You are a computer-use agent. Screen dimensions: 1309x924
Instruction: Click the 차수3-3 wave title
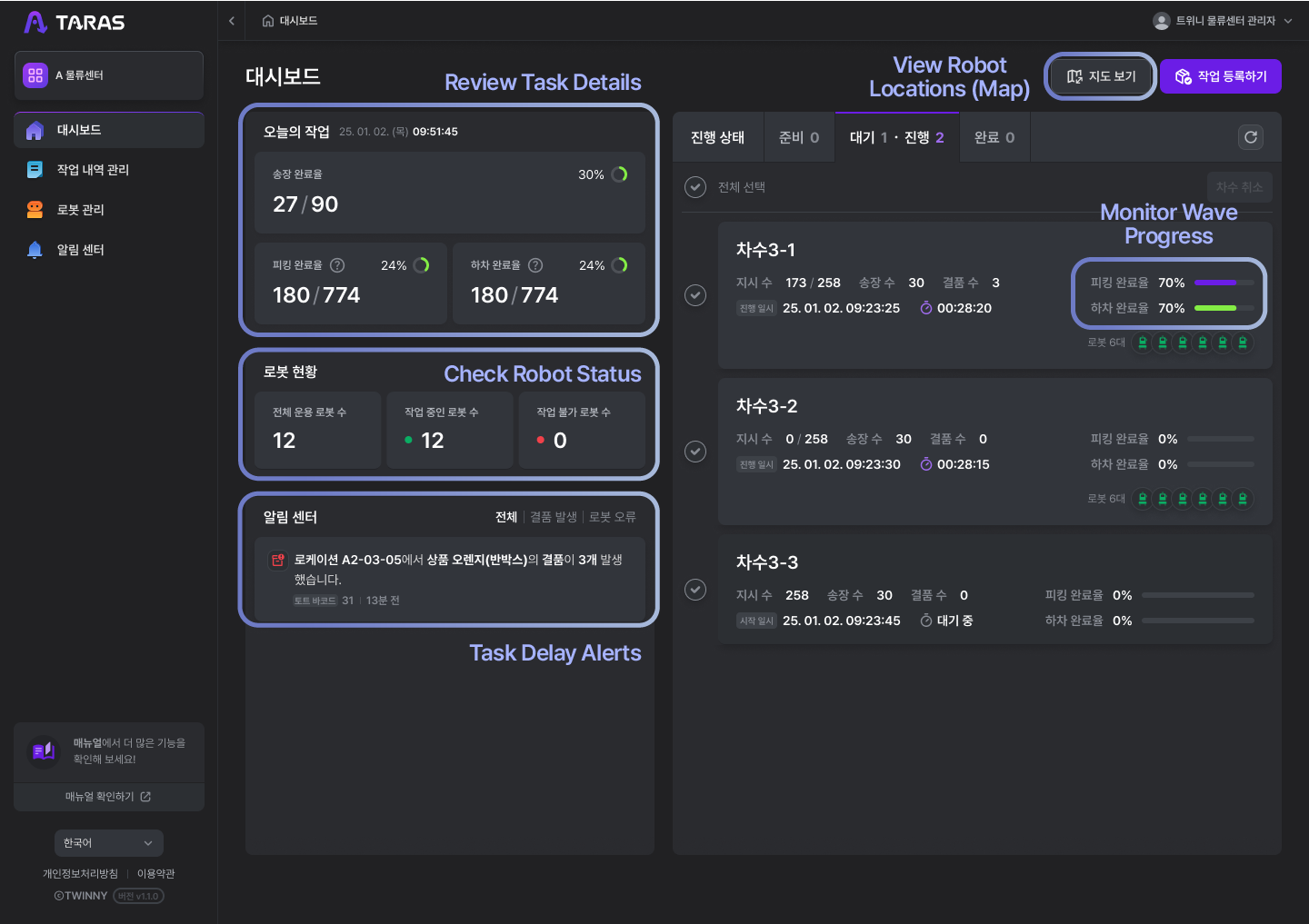tap(767, 562)
